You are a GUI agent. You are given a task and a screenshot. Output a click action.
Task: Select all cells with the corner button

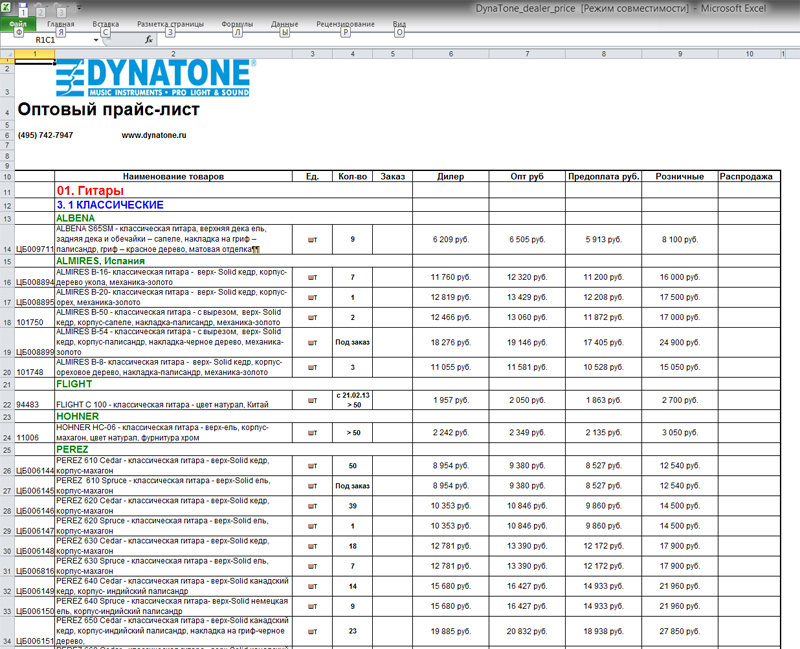pyautogui.click(x=7, y=54)
